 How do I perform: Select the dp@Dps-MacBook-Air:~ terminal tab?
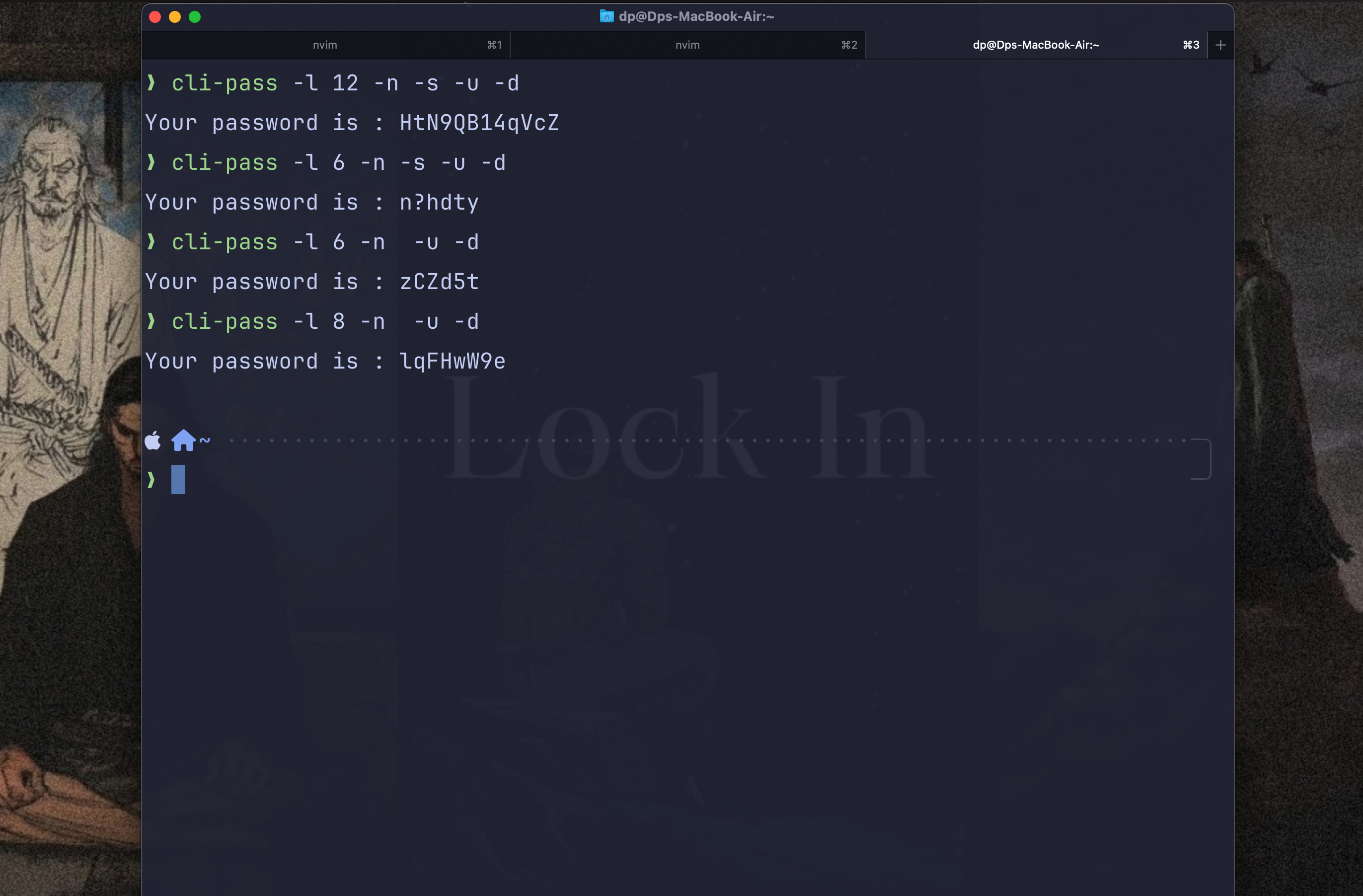tap(1036, 45)
